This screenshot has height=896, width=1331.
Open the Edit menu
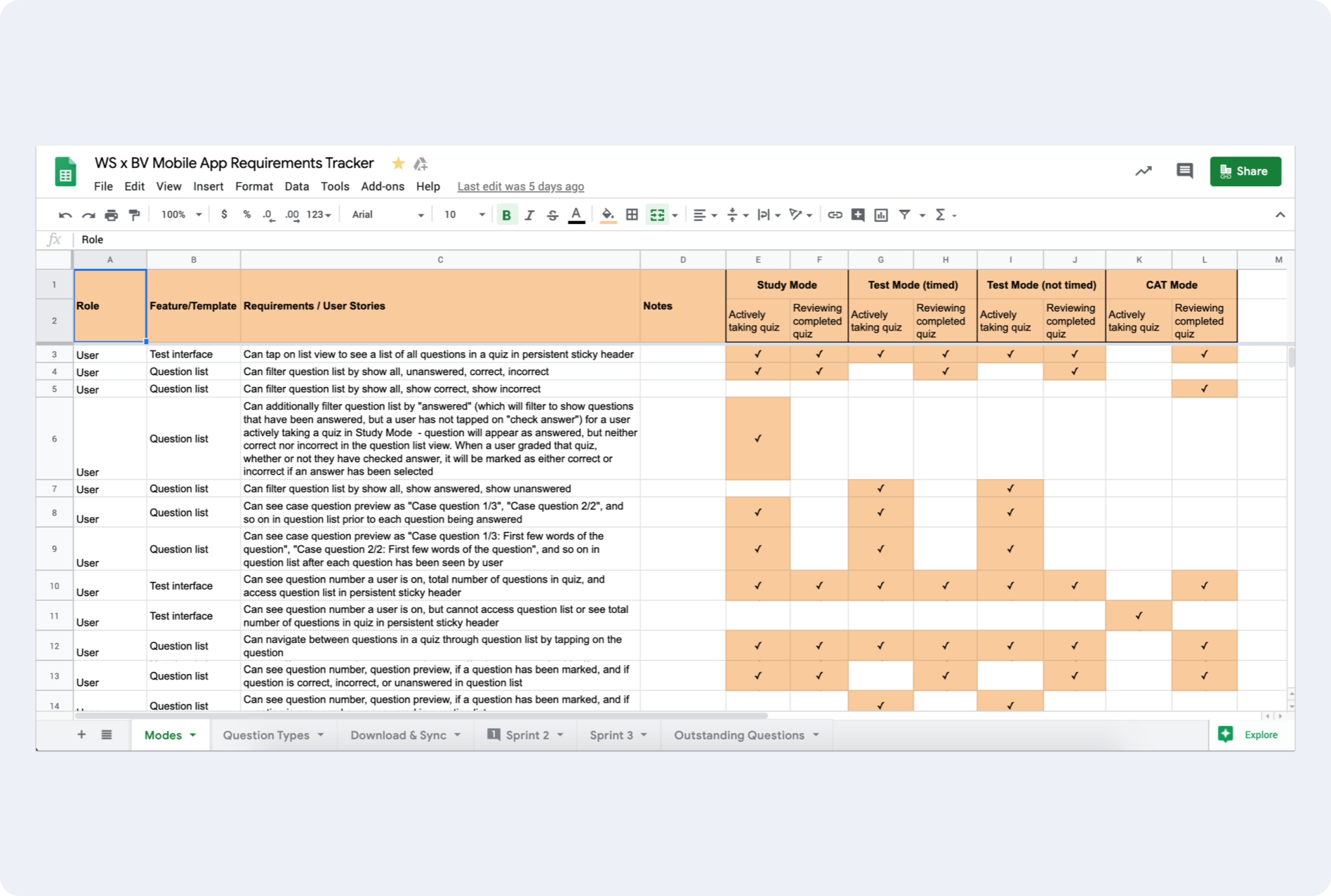[135, 186]
